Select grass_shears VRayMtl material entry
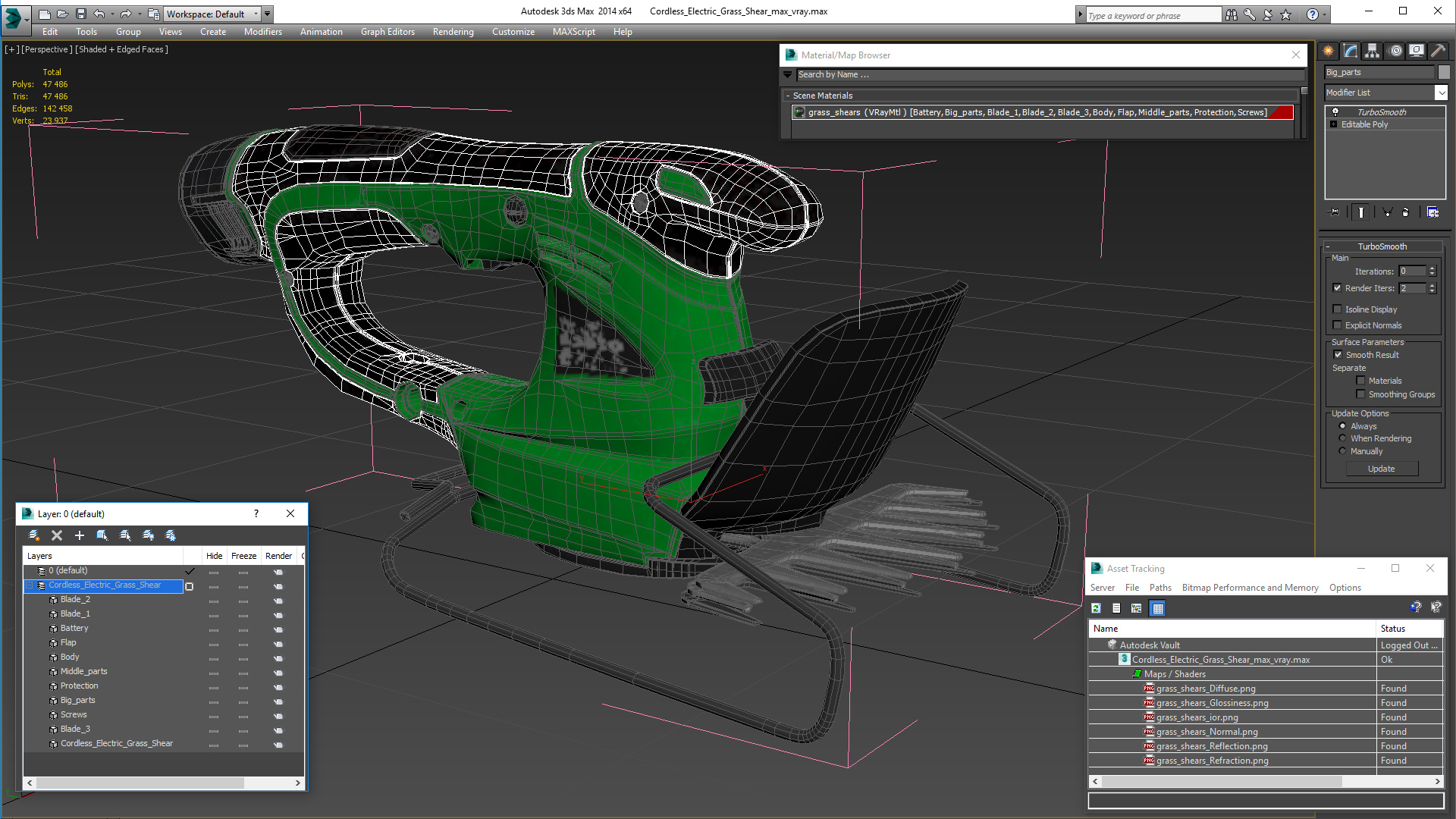Screen dimensions: 1456x819 click(1042, 112)
